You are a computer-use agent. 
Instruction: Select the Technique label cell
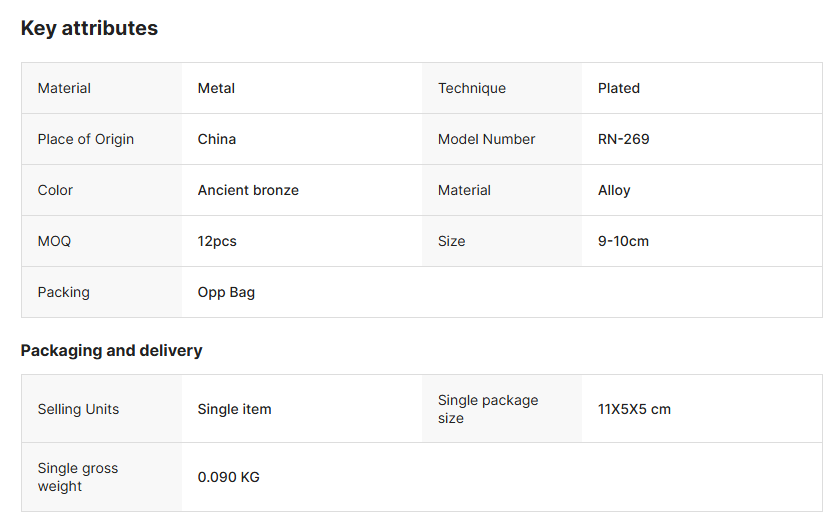point(472,88)
